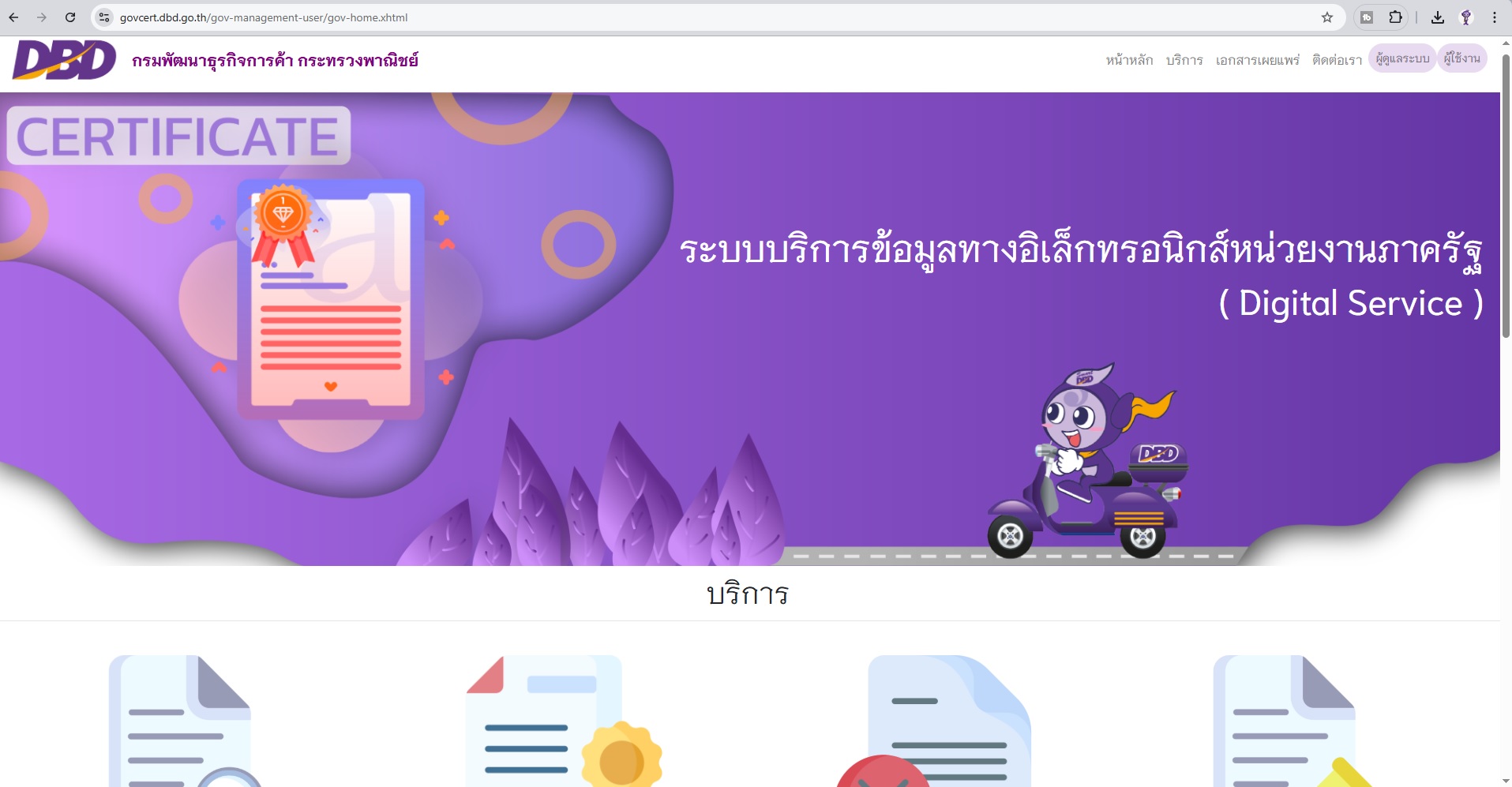View site information icon in address bar
The height and width of the screenshot is (787, 1512).
click(x=104, y=17)
